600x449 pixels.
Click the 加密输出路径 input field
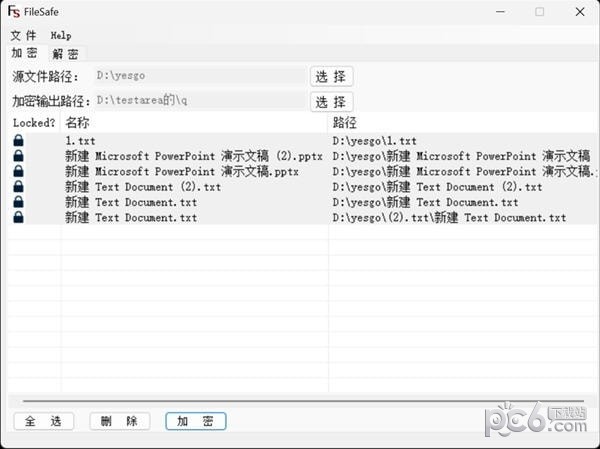200,101
